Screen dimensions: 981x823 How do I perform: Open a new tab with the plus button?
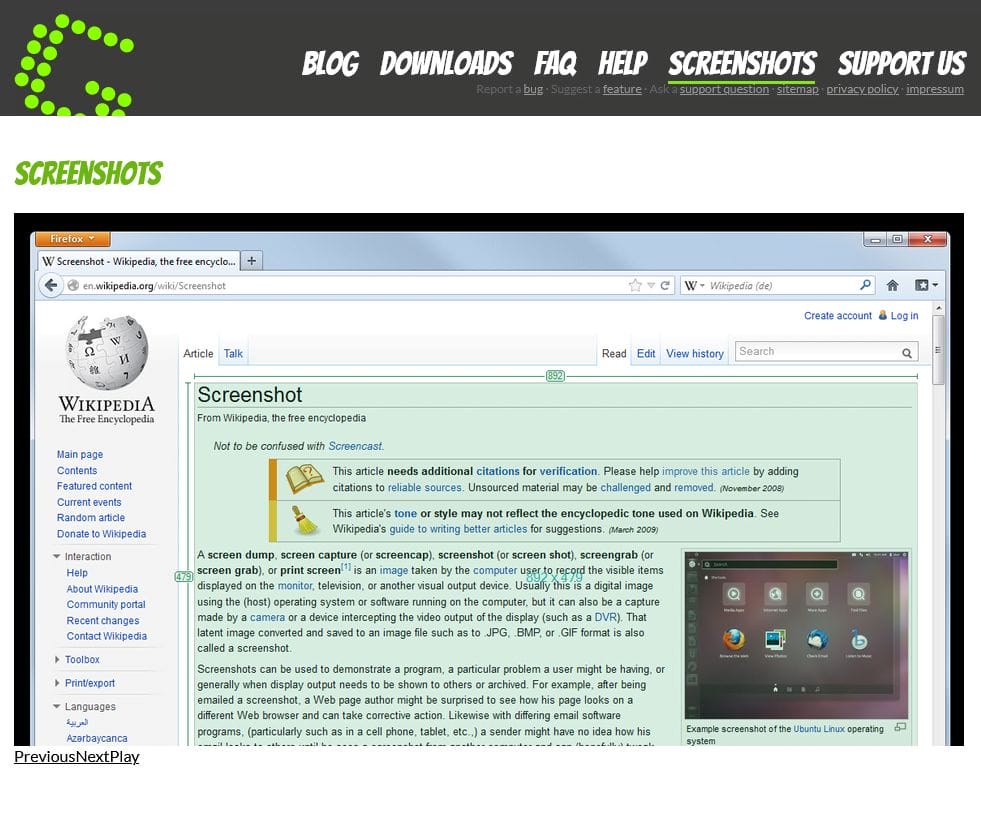[252, 261]
